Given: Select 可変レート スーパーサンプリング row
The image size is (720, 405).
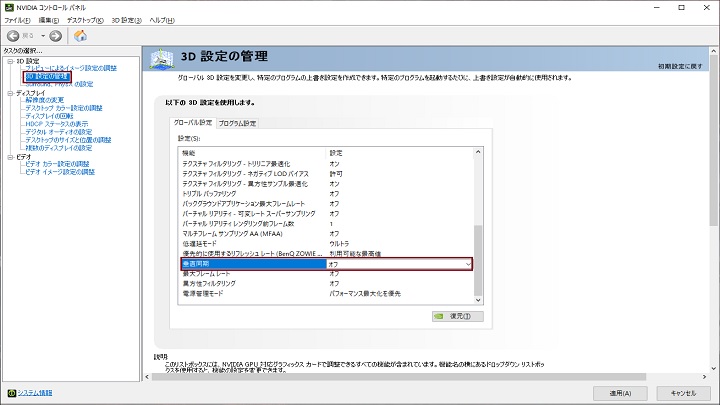Looking at the screenshot, I should [x=326, y=214].
